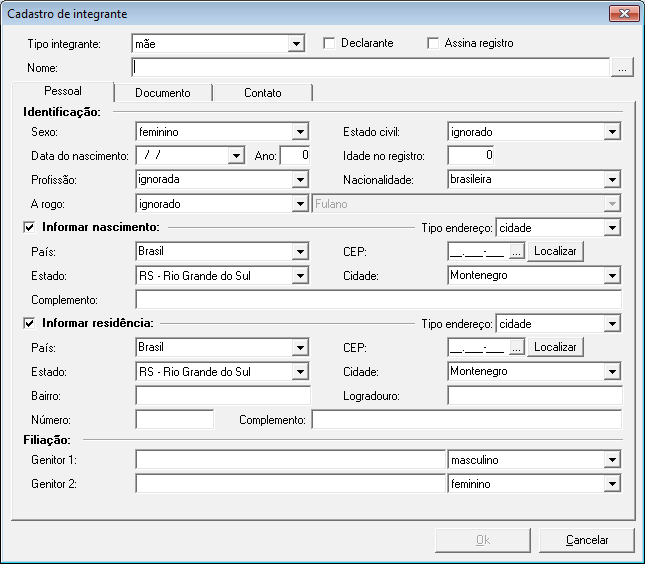Enable the Declarante checkbox
The image size is (645, 564).
[329, 43]
